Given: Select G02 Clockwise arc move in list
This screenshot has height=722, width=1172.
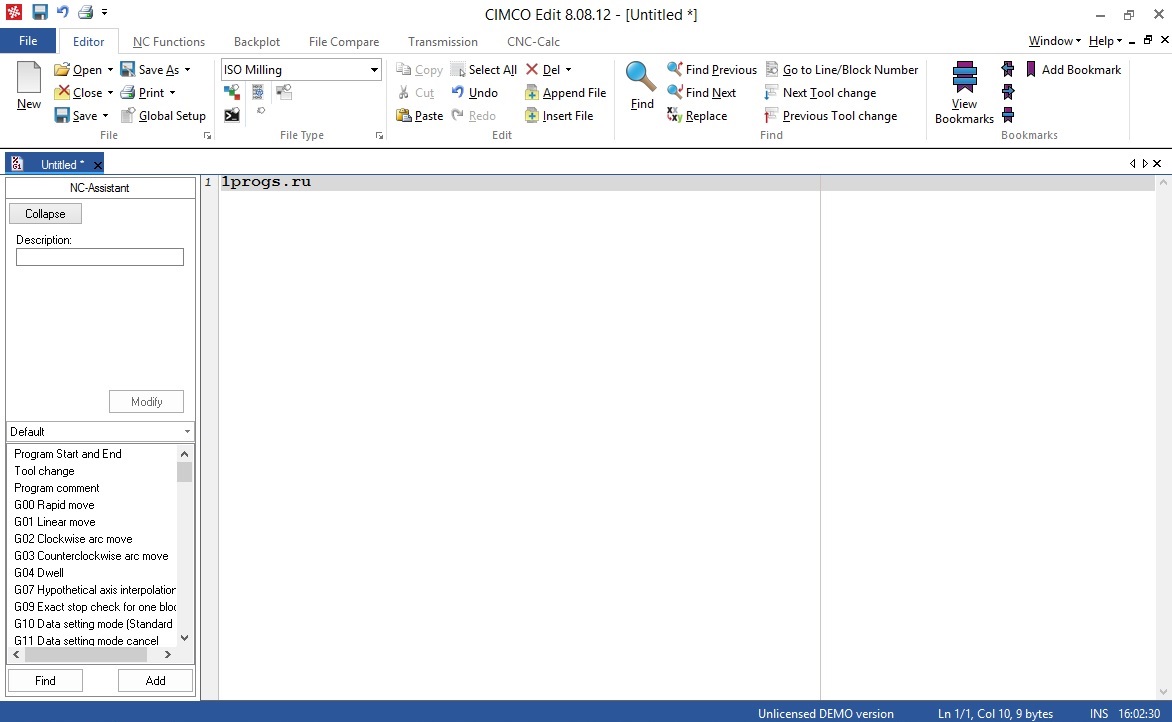Looking at the screenshot, I should pos(73,539).
